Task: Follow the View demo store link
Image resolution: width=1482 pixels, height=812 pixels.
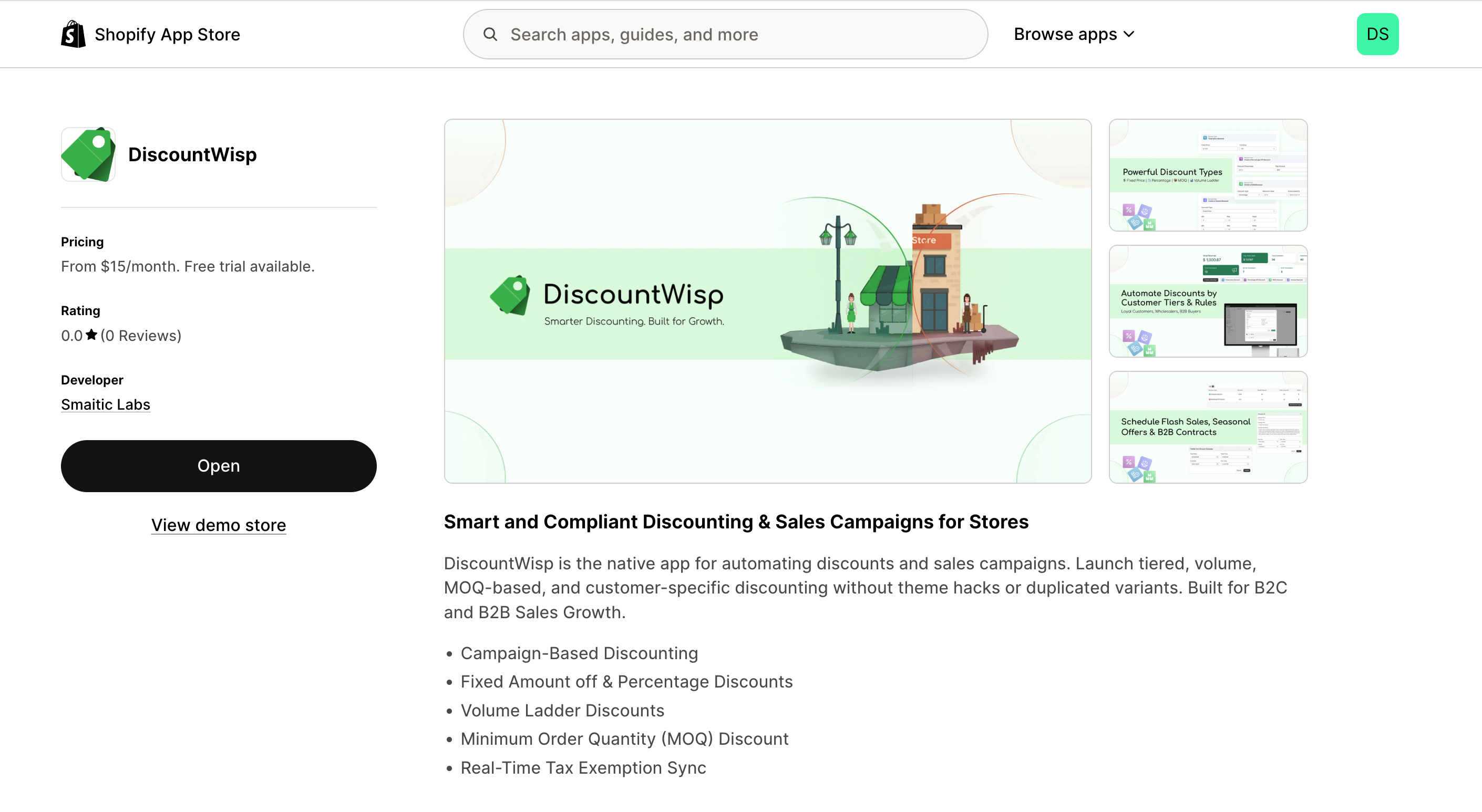Action: pos(219,525)
